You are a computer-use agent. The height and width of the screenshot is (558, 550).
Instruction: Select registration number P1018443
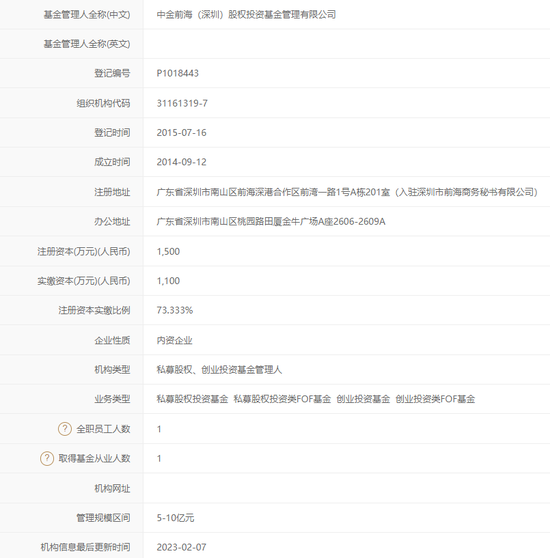(178, 73)
